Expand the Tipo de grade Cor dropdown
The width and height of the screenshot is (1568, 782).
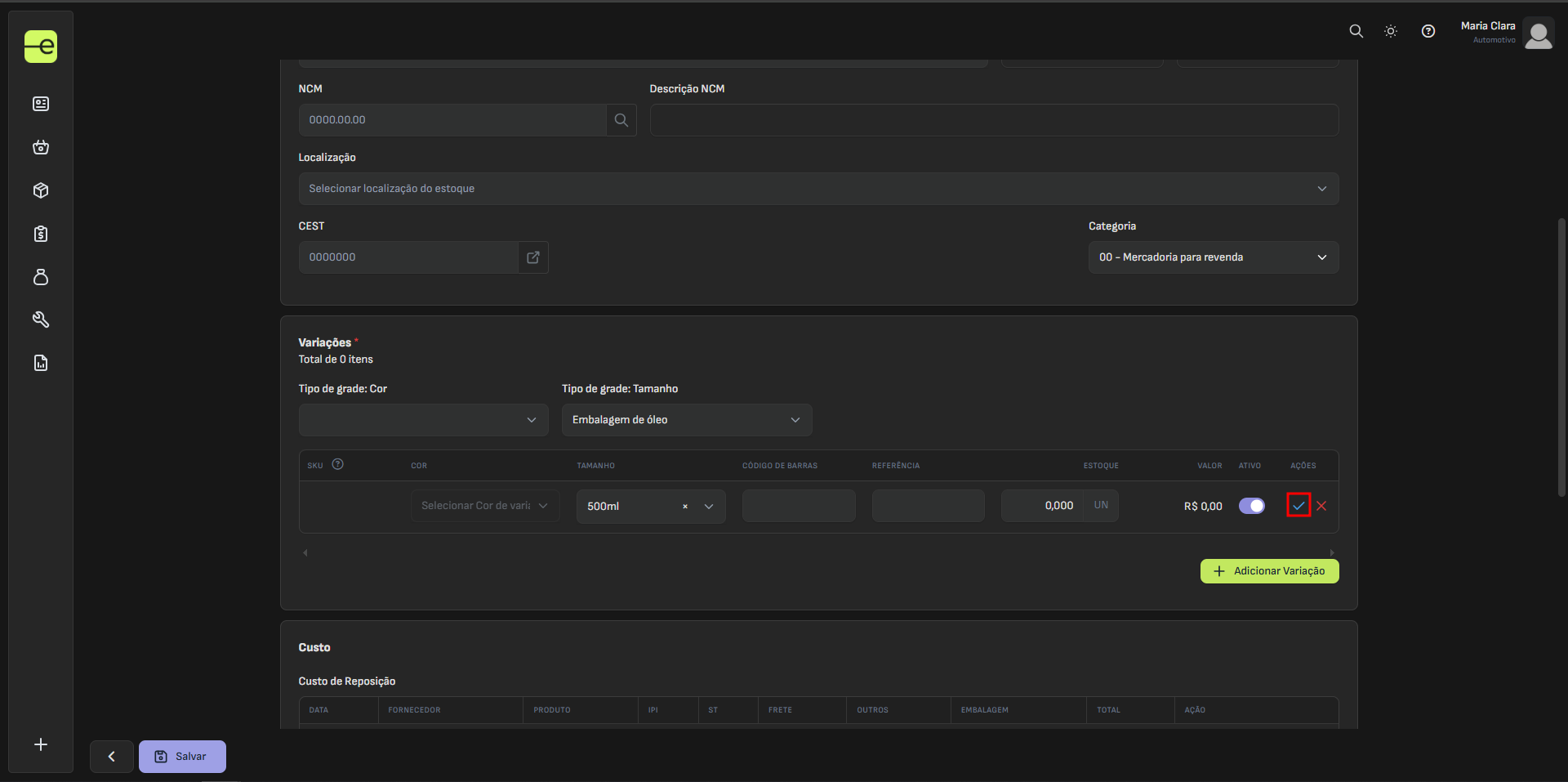[423, 420]
